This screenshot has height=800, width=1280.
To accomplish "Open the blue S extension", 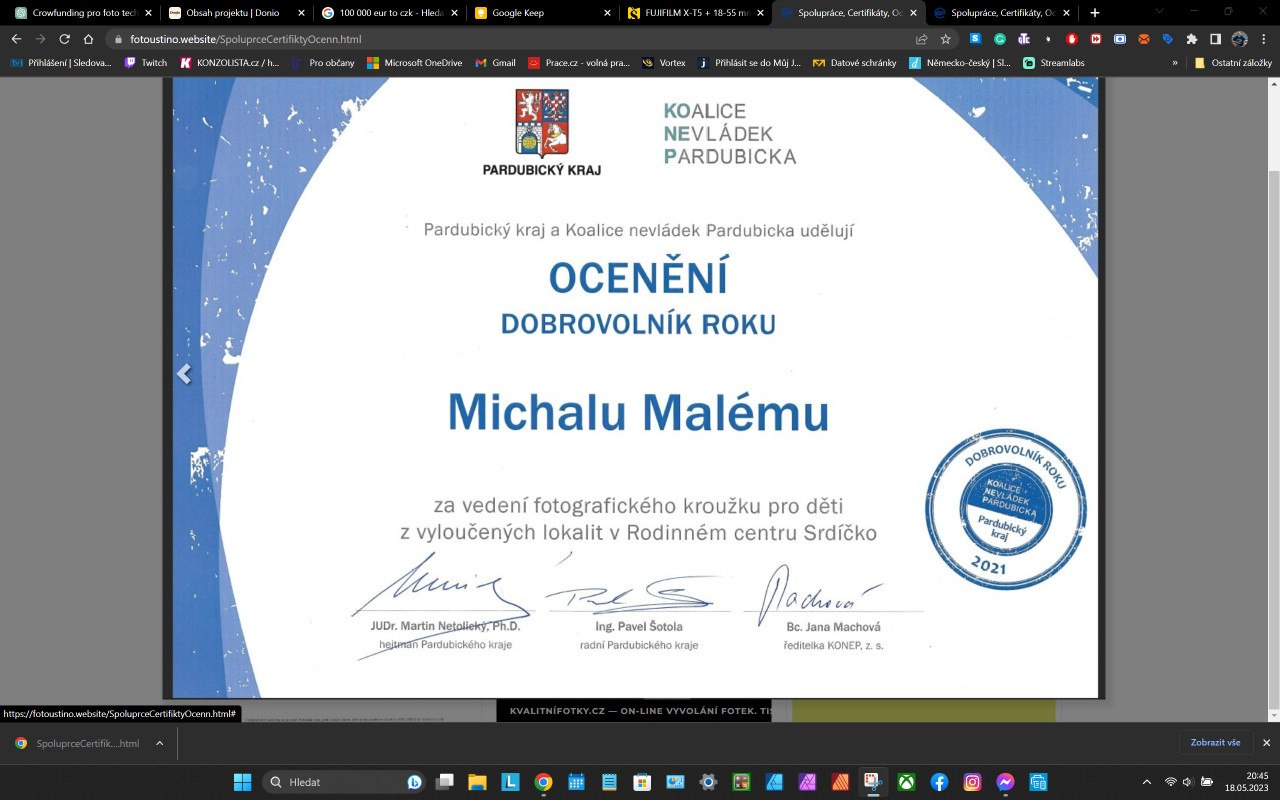I will tap(976, 39).
